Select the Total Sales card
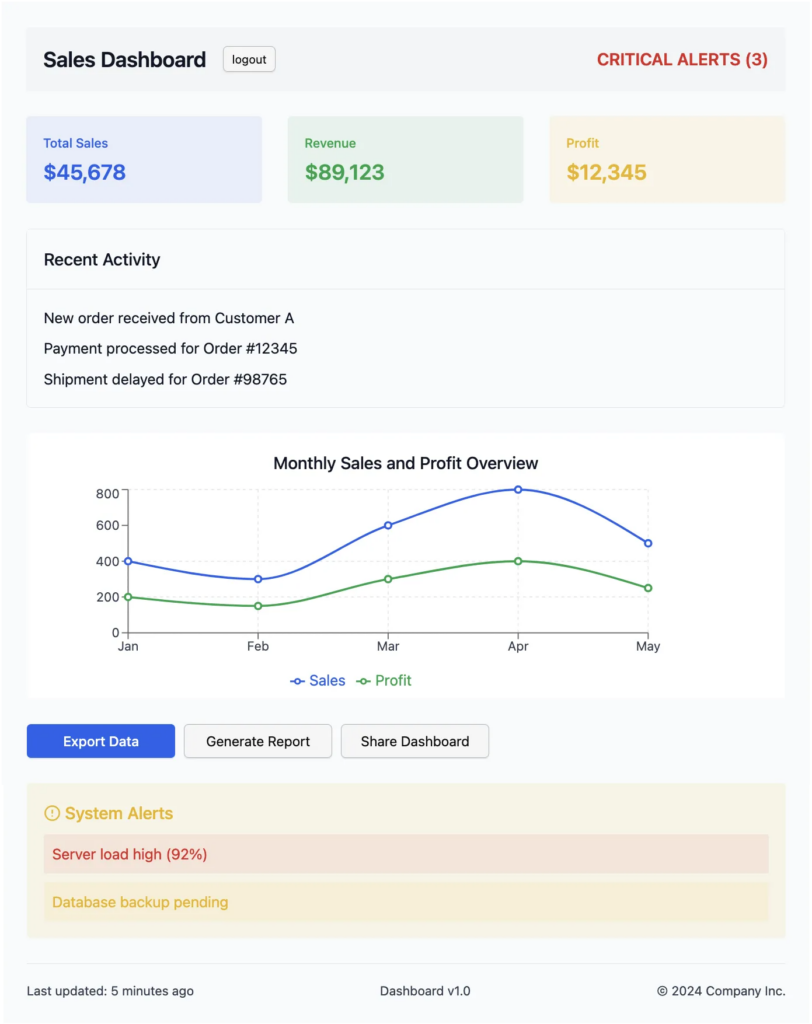The height and width of the screenshot is (1024, 812). pos(144,159)
